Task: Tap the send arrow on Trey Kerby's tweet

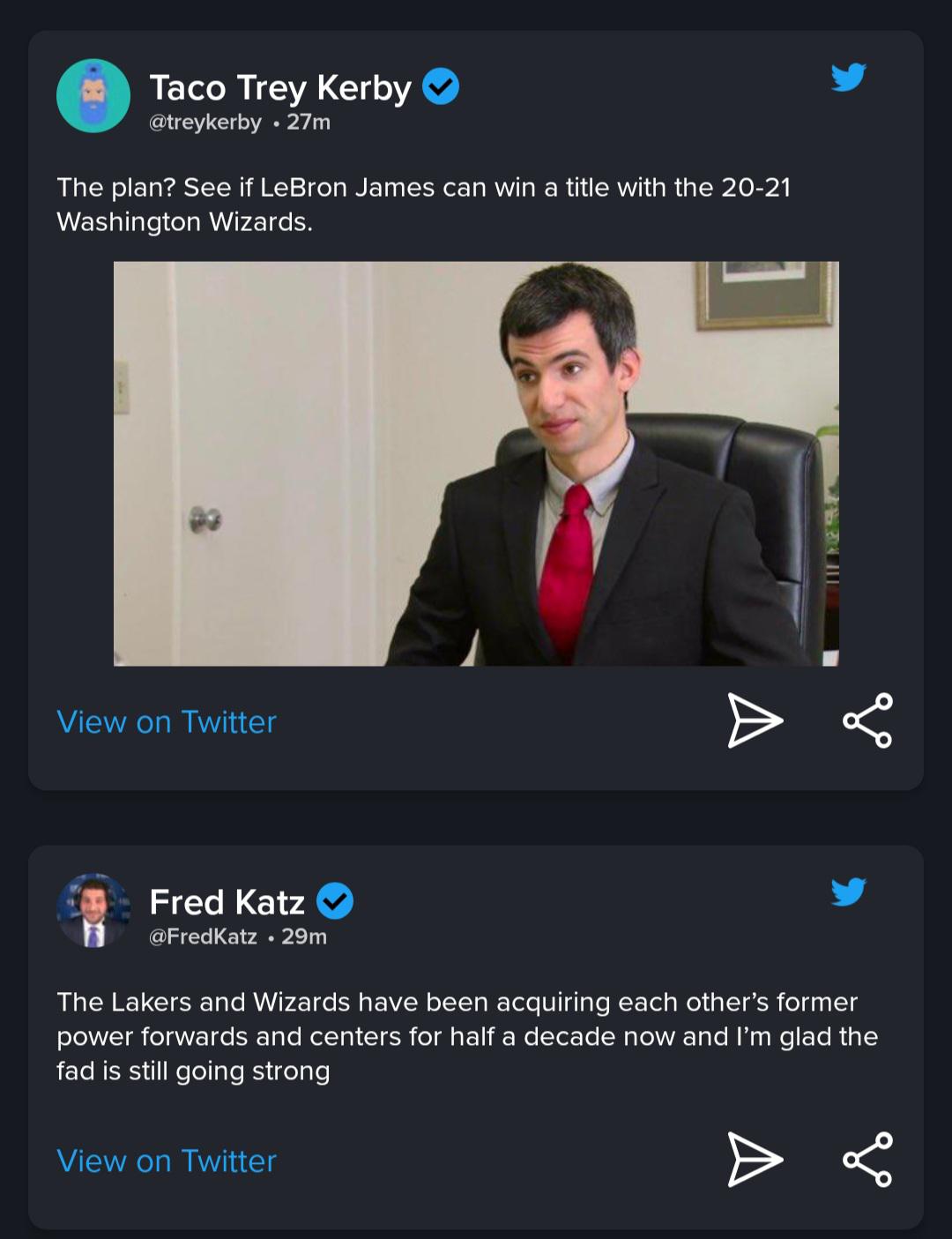Action: pyautogui.click(x=755, y=720)
